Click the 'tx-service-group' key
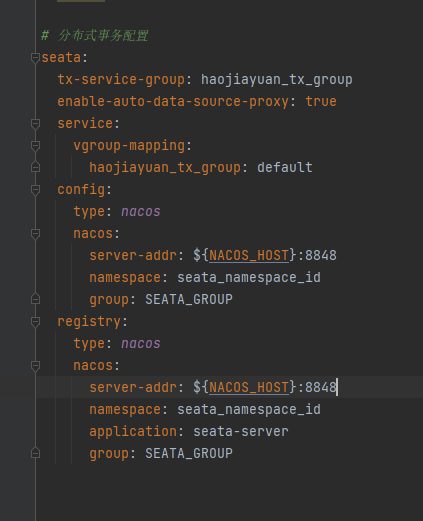 click(x=121, y=80)
